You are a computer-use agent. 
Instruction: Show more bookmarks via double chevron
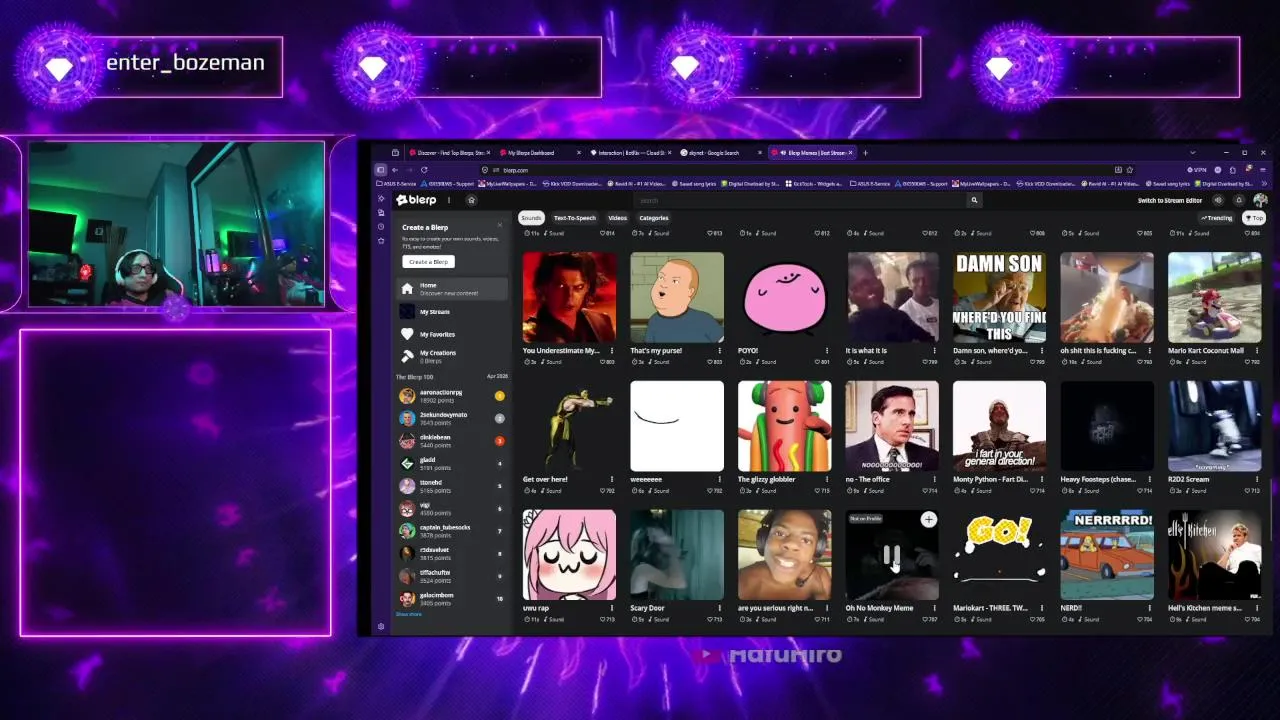pos(1265,184)
